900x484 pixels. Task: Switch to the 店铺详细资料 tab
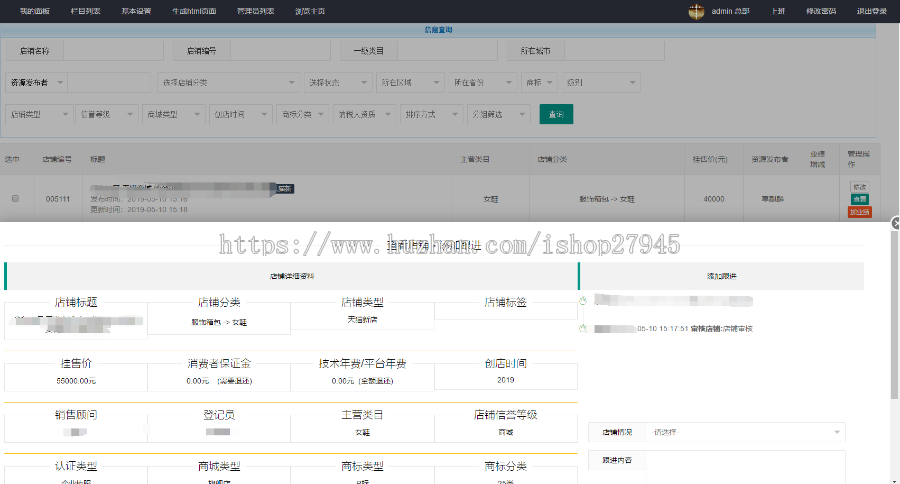pyautogui.click(x=292, y=276)
